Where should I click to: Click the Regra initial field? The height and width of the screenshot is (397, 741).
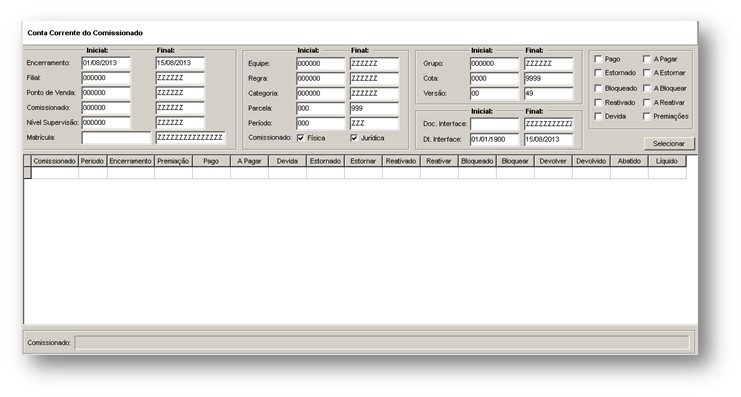click(x=321, y=78)
